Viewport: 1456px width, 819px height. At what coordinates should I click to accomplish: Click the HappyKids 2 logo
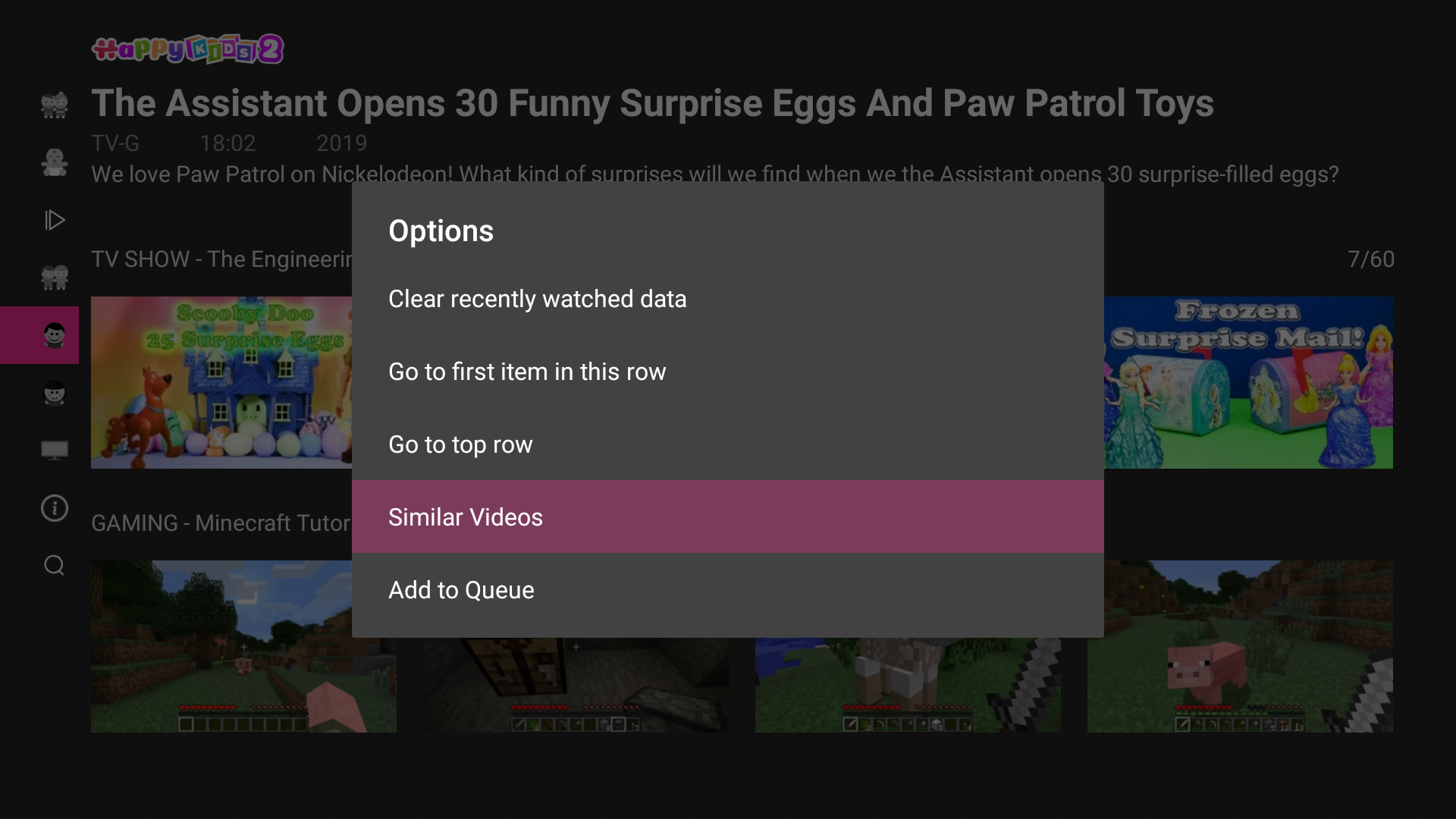187,49
